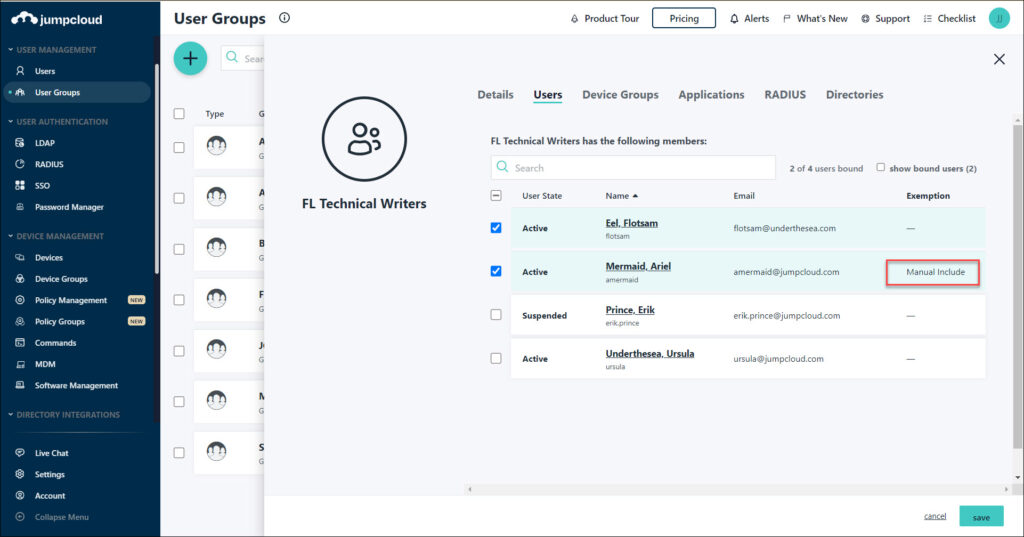Image resolution: width=1024 pixels, height=537 pixels.
Task: Open Support
Action: tap(886, 18)
